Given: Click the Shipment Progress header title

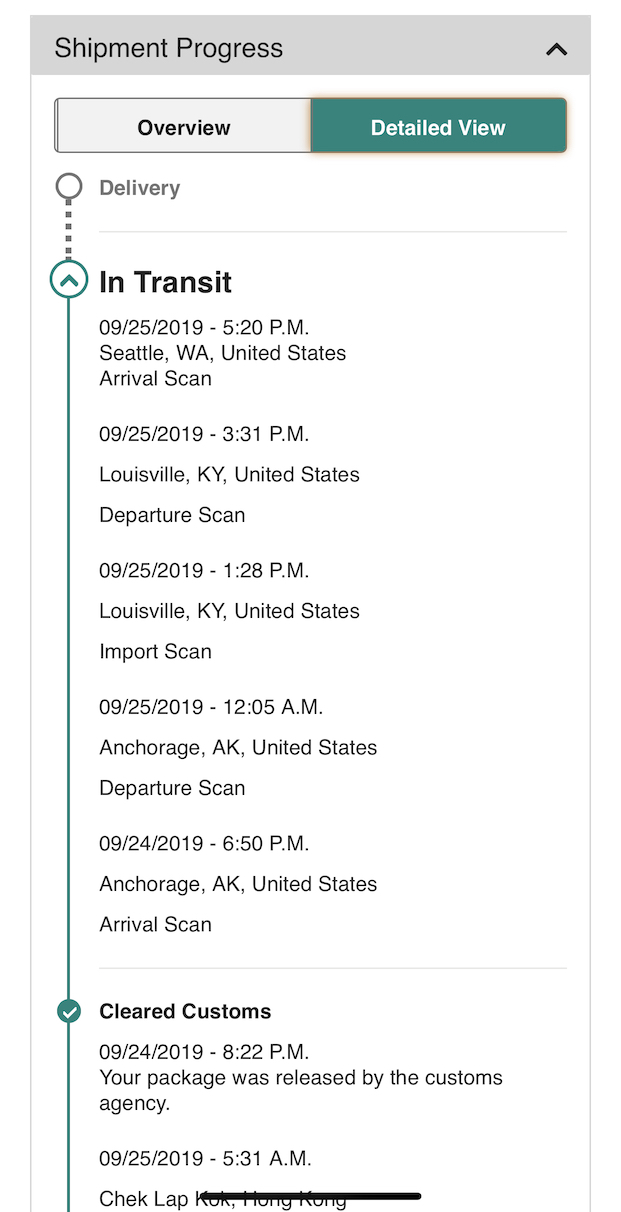Looking at the screenshot, I should click(168, 48).
